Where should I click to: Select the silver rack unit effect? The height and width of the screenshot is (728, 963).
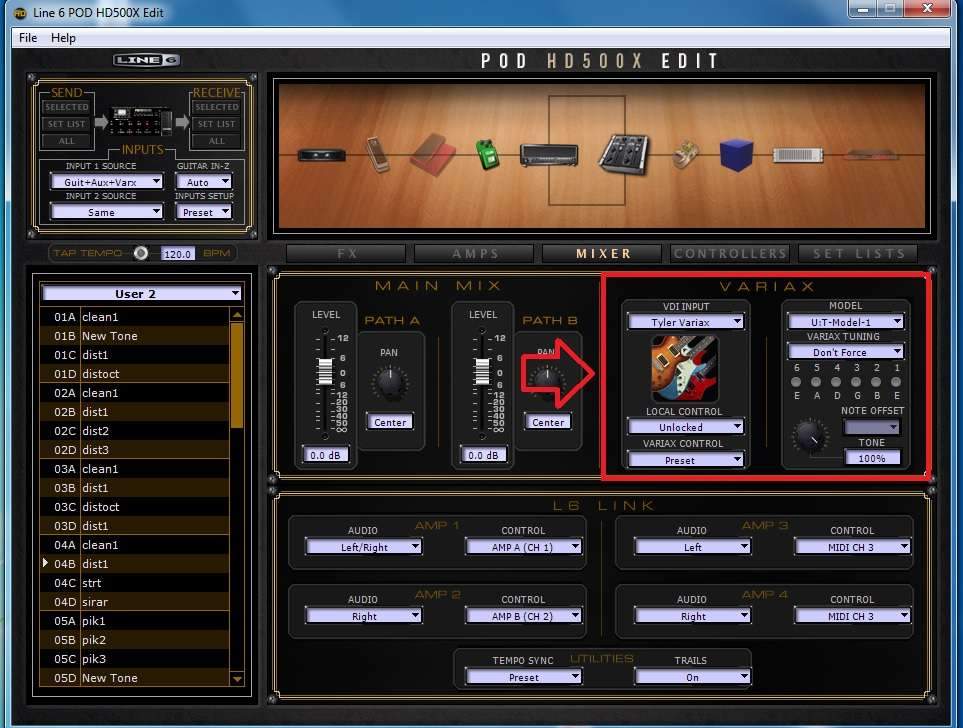coord(798,155)
